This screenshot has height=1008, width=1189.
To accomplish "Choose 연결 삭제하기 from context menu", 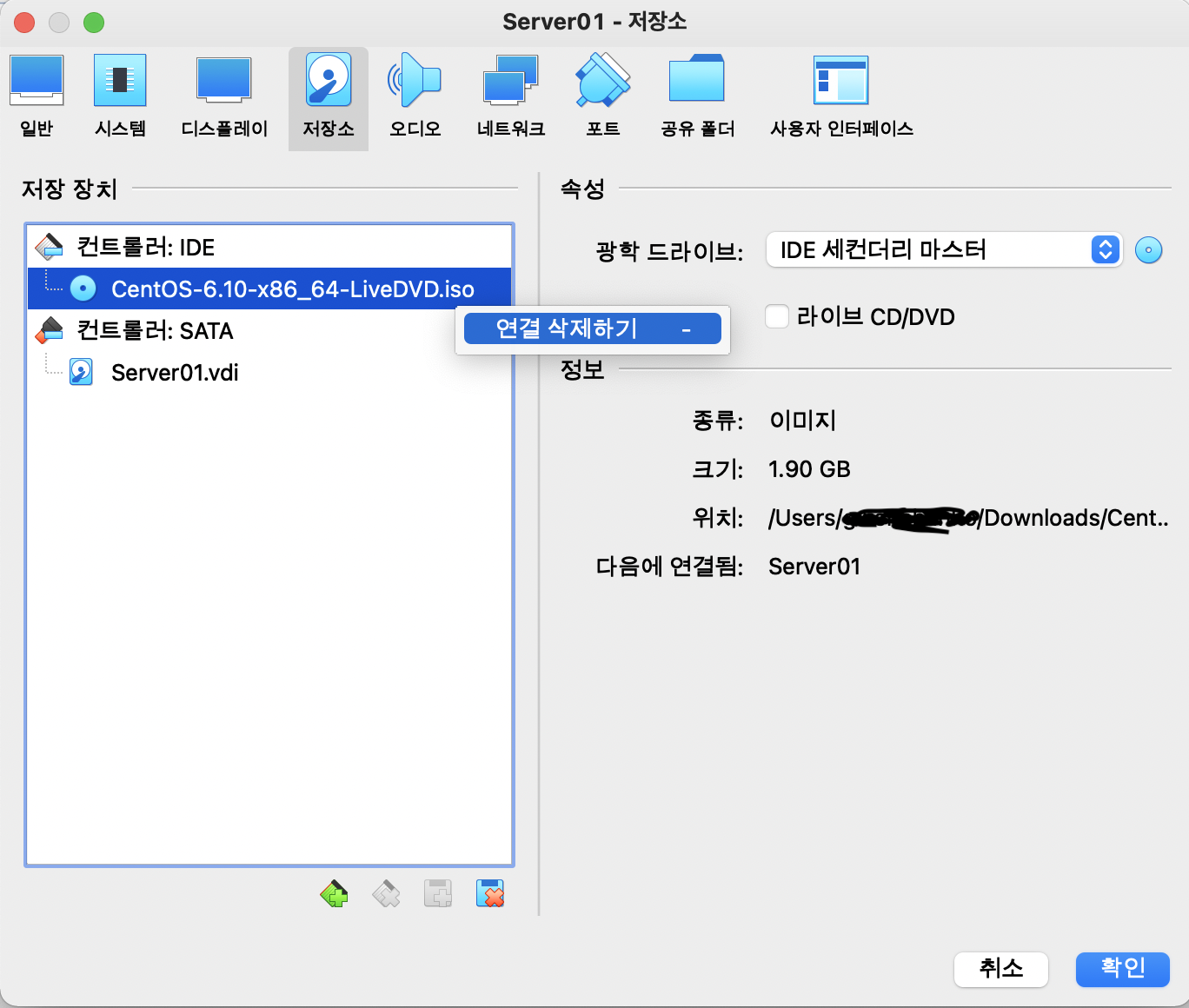I will [x=593, y=328].
